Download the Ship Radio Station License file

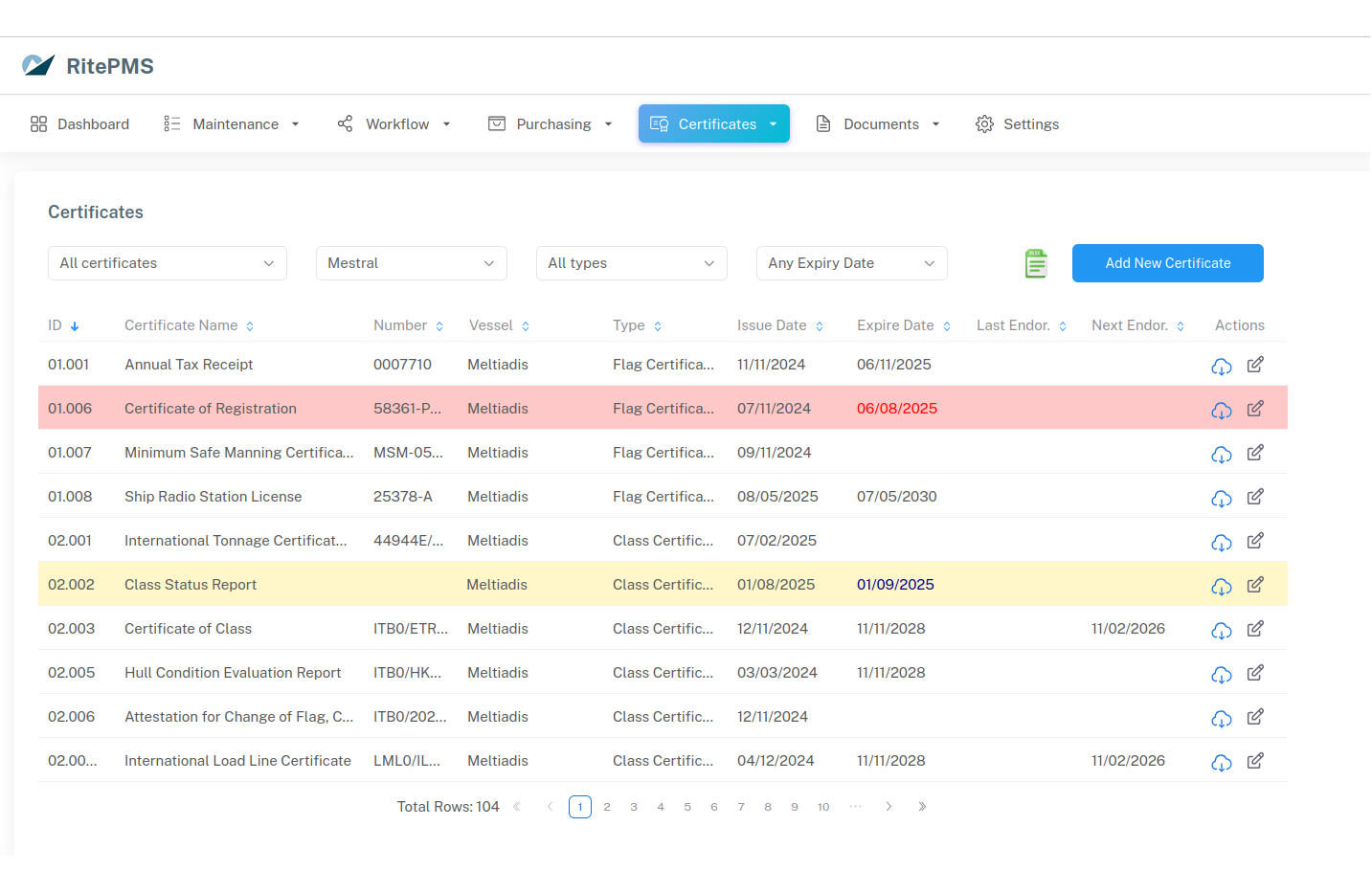click(1221, 498)
